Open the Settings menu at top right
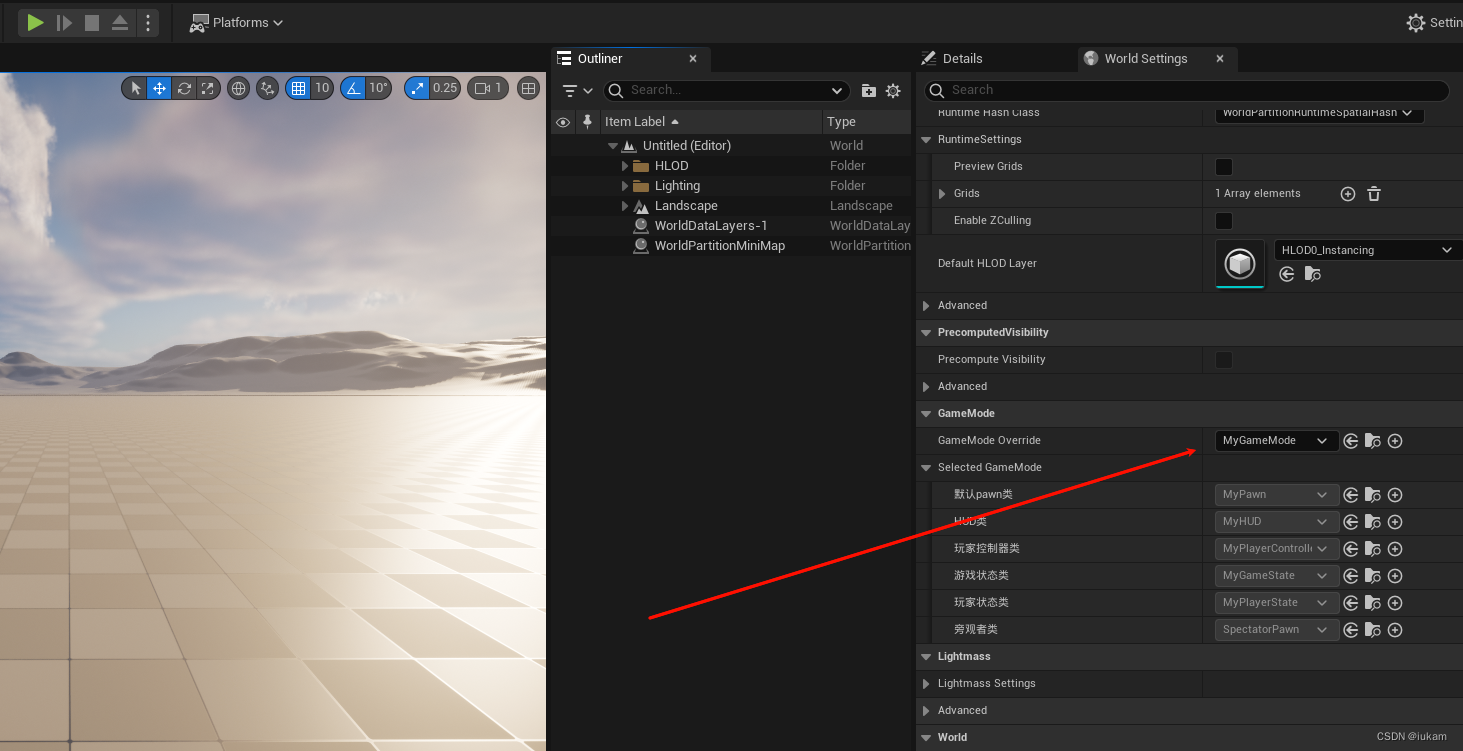Screen dimensions: 1463x751 pyautogui.click(x=1434, y=22)
